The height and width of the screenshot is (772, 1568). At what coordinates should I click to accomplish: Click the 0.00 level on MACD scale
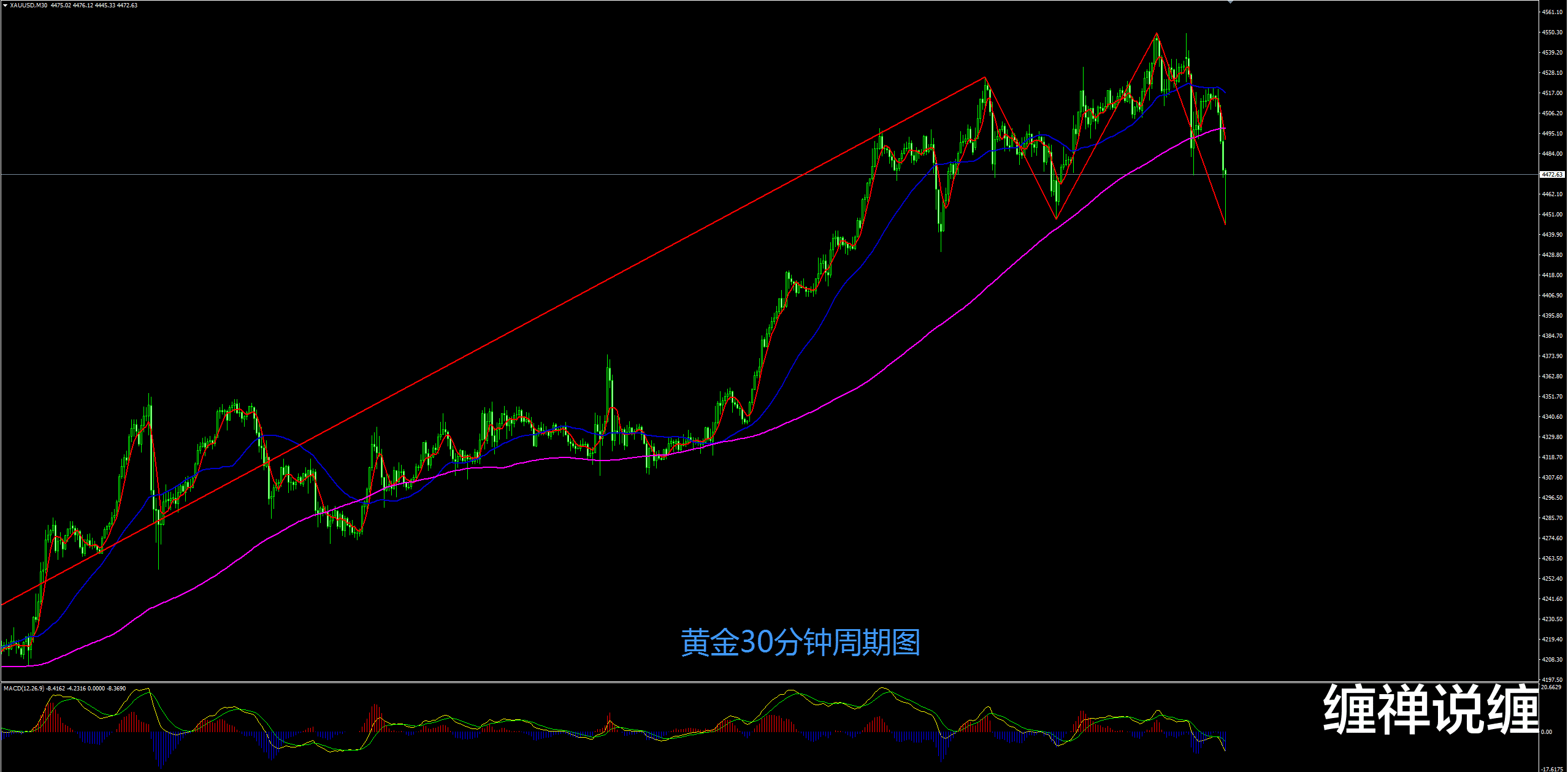pos(1547,732)
